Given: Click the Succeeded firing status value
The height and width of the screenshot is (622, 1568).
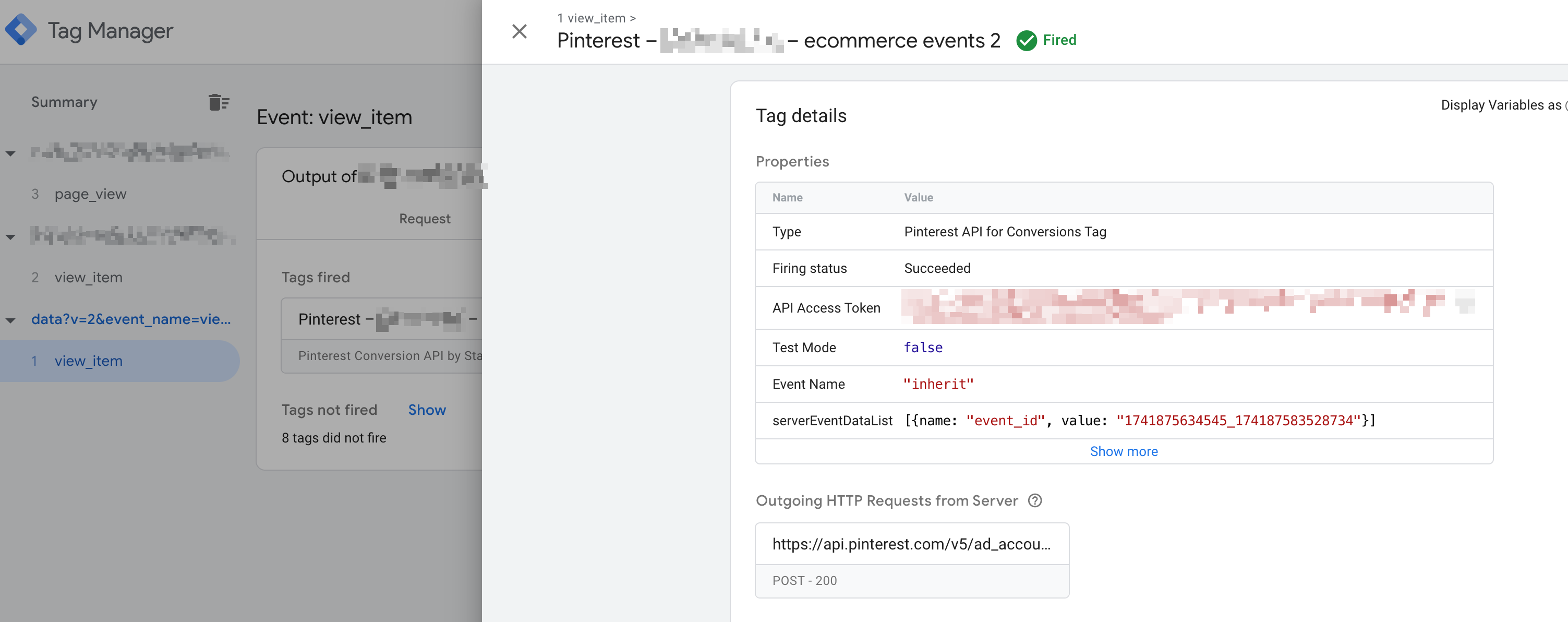Looking at the screenshot, I should click(937, 268).
